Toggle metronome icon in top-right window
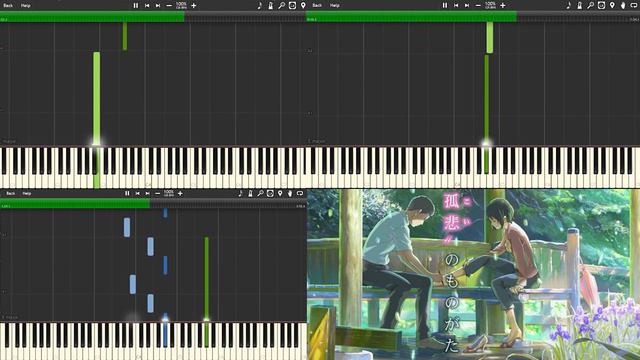The height and width of the screenshot is (360, 640). coord(580,5)
